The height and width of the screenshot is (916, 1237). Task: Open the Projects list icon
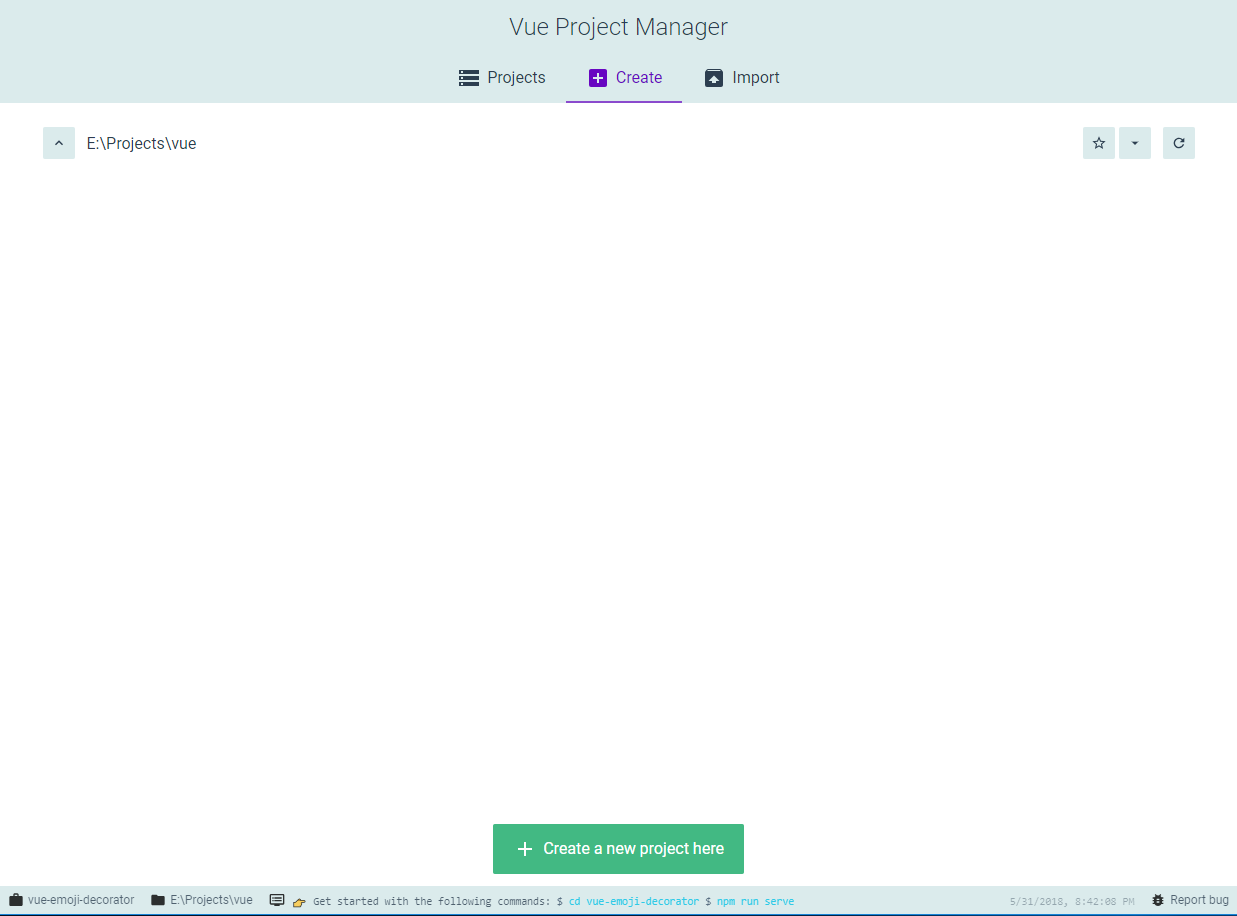[x=468, y=77]
